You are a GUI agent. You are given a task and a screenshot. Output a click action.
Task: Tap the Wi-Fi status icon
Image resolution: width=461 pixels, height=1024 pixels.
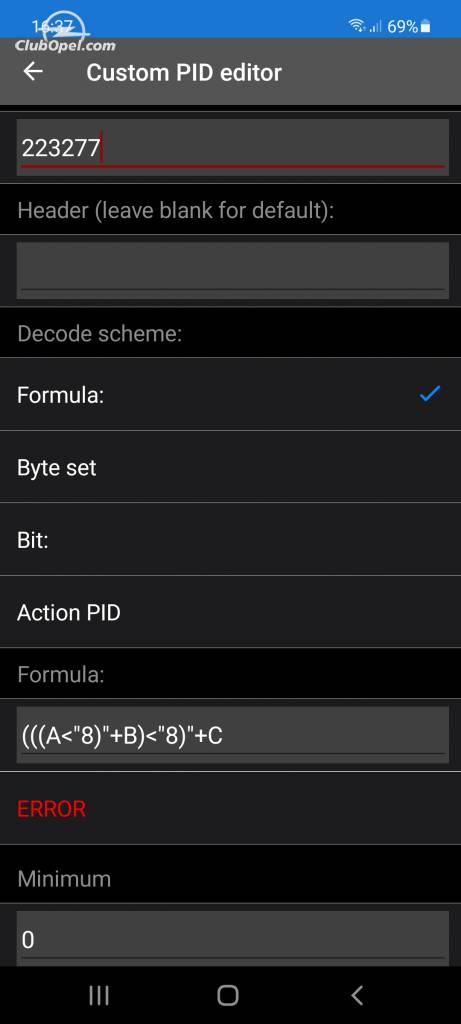(x=357, y=25)
